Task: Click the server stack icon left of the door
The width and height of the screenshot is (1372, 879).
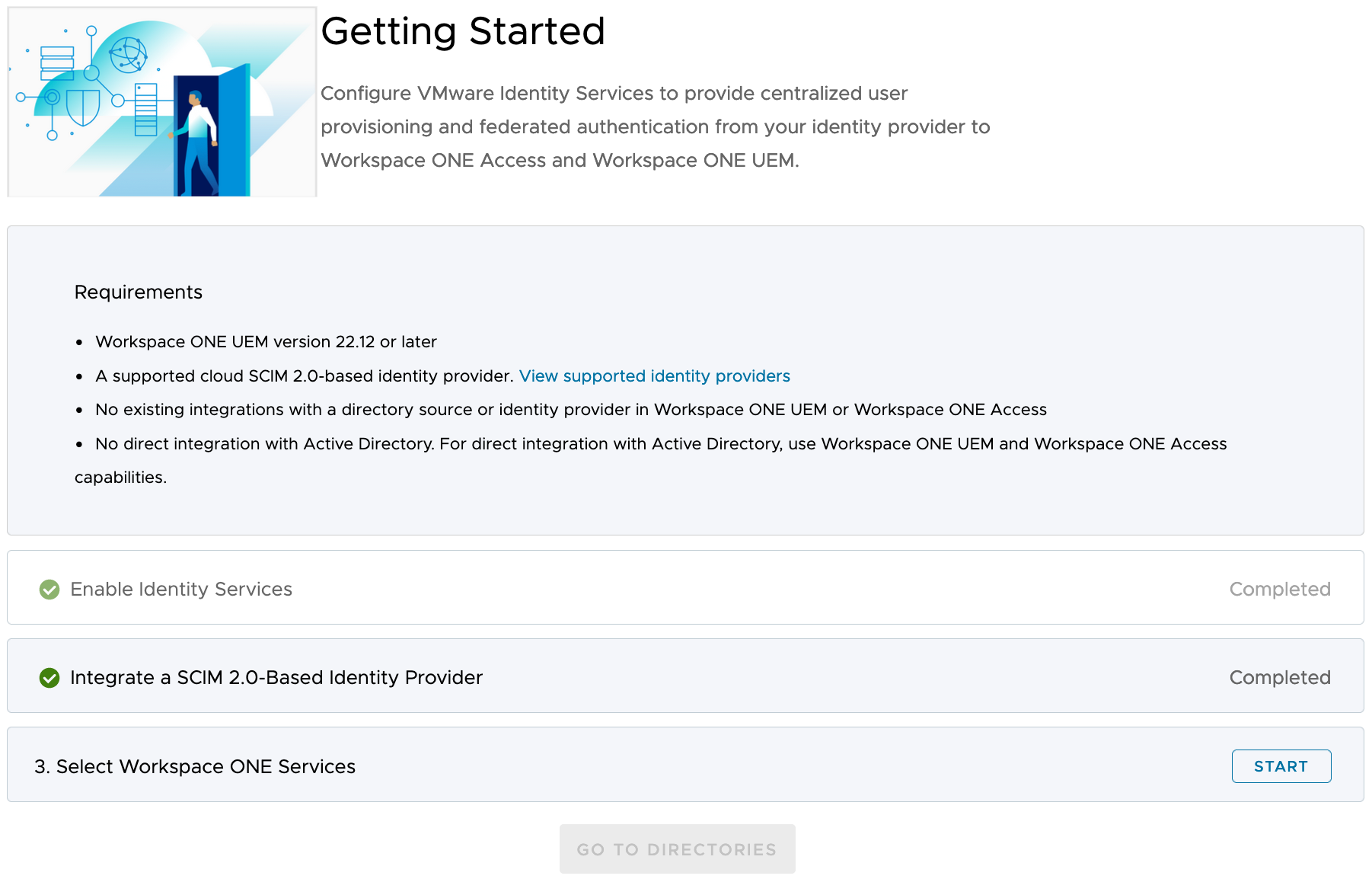Action: [145, 110]
